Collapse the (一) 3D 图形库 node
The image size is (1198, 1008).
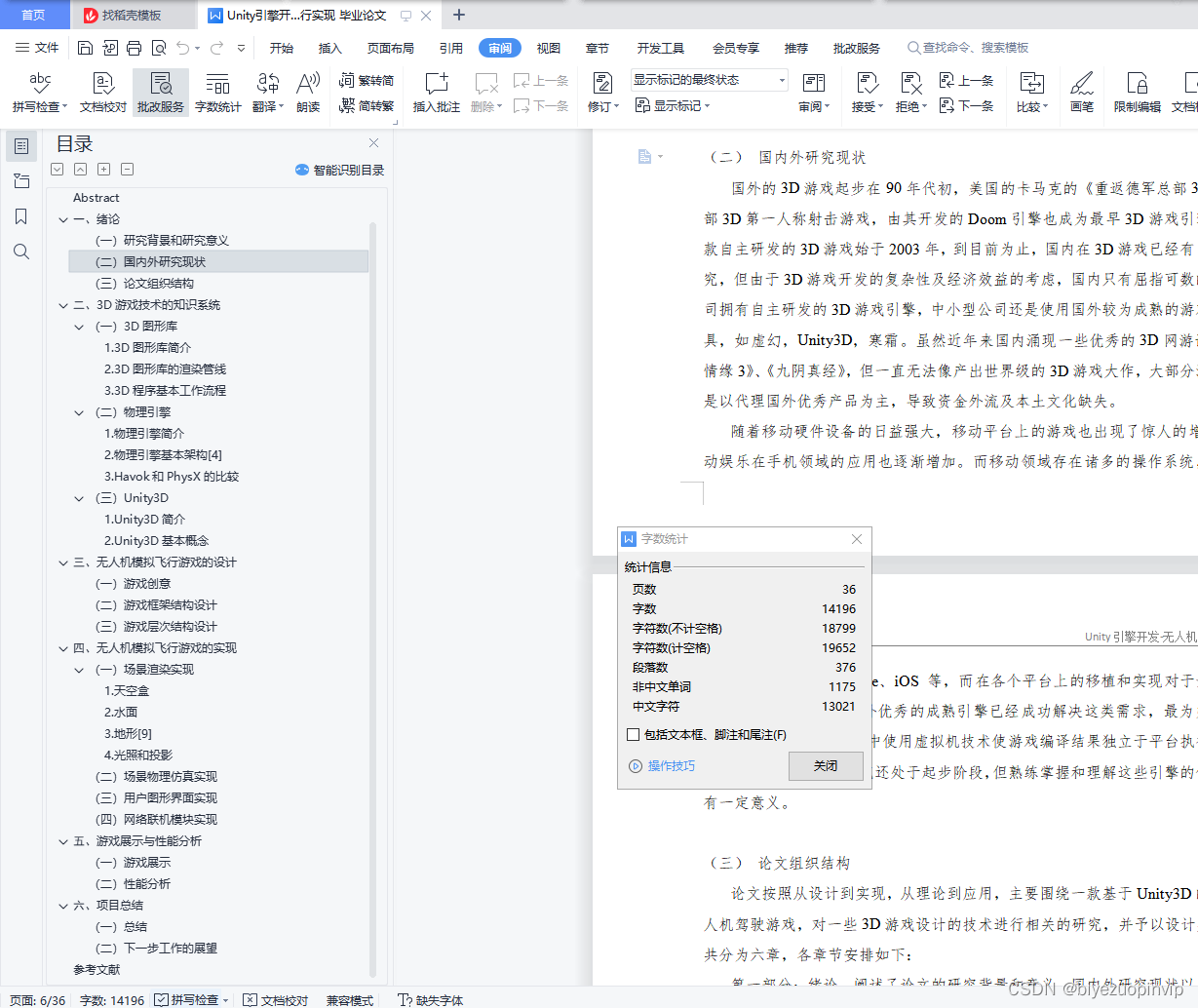coord(80,327)
